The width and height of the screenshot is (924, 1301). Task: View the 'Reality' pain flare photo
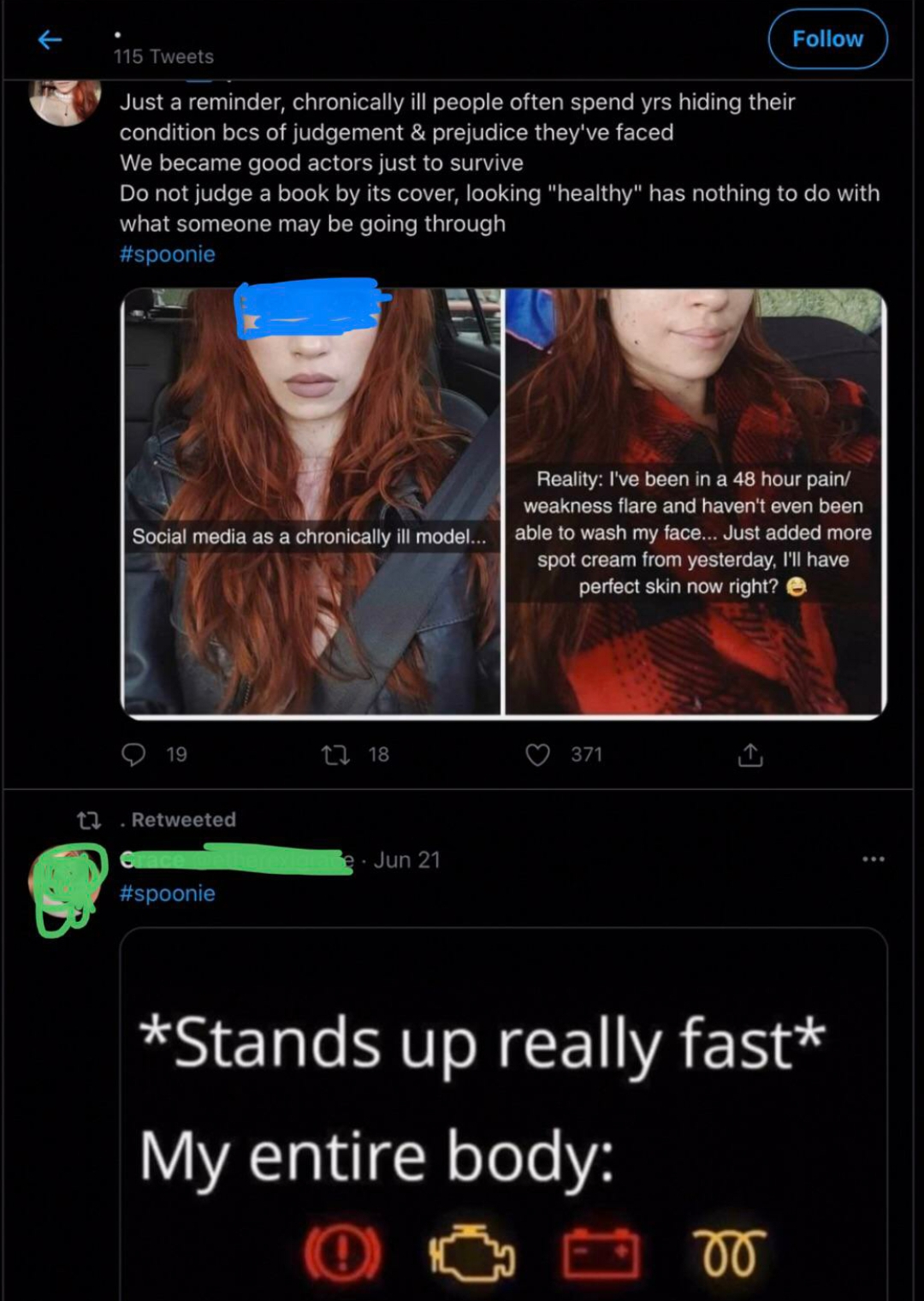pos(696,502)
